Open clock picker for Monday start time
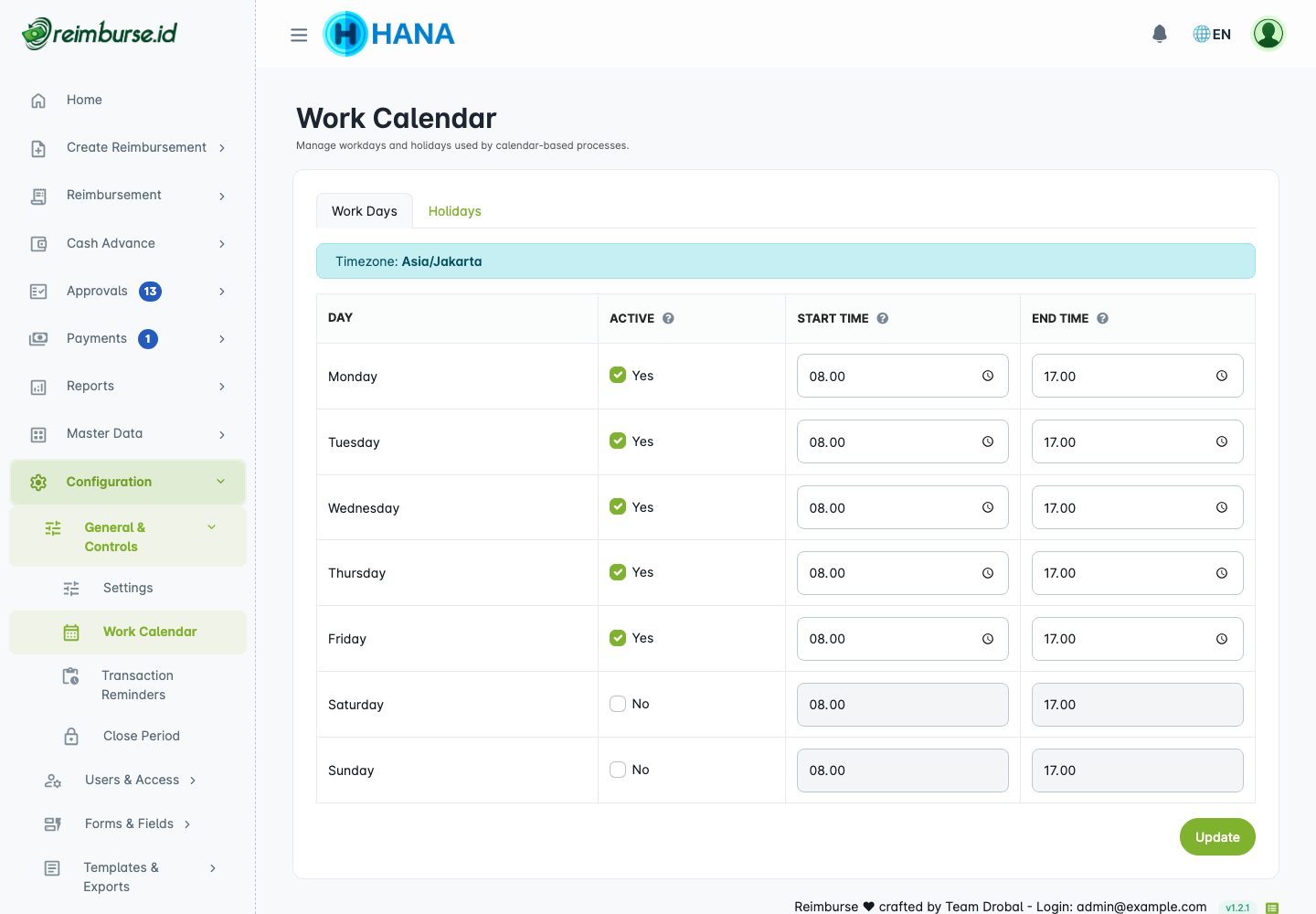This screenshot has width=1316, height=914. [988, 376]
